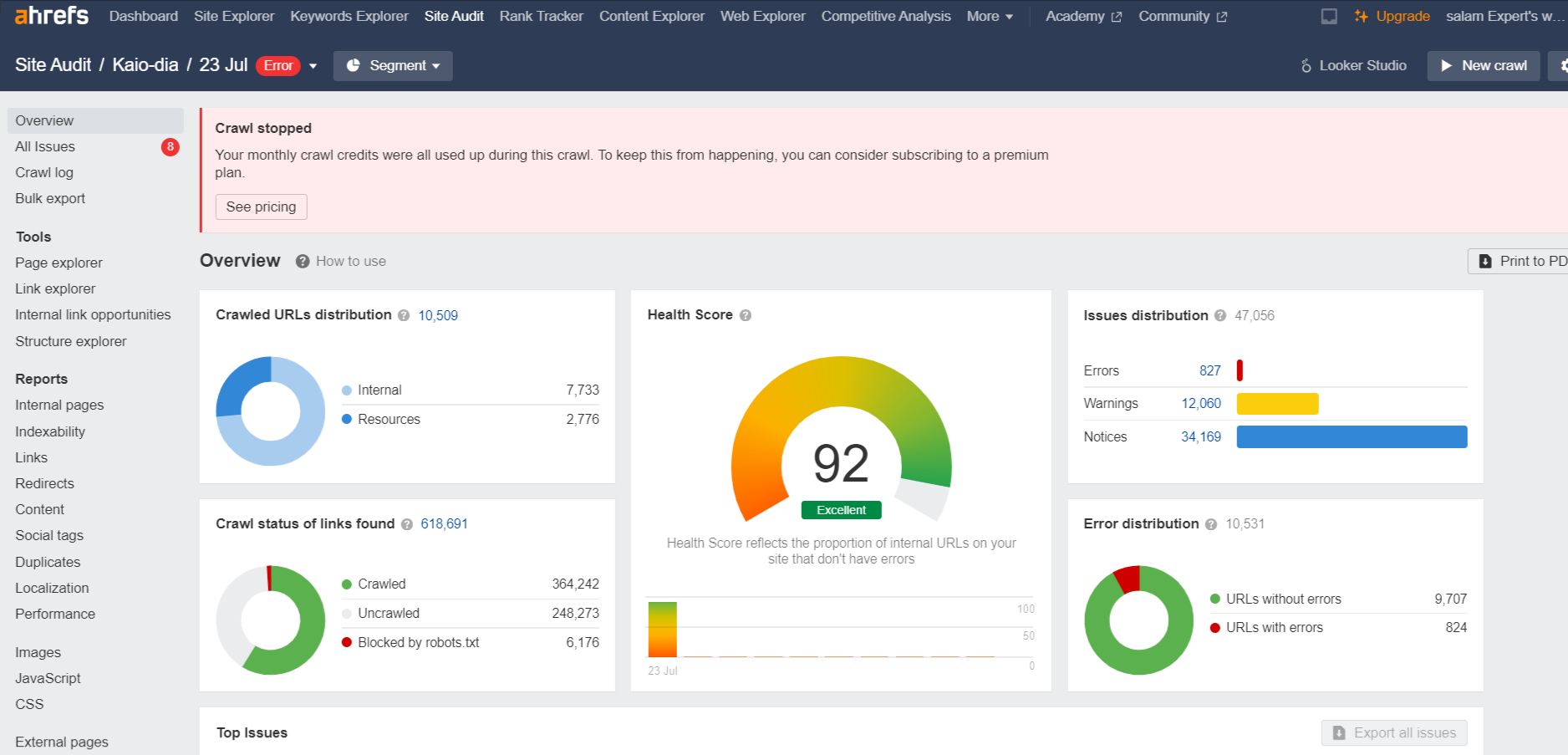The image size is (1568, 755).
Task: Go to Site Explorer
Action: (234, 16)
